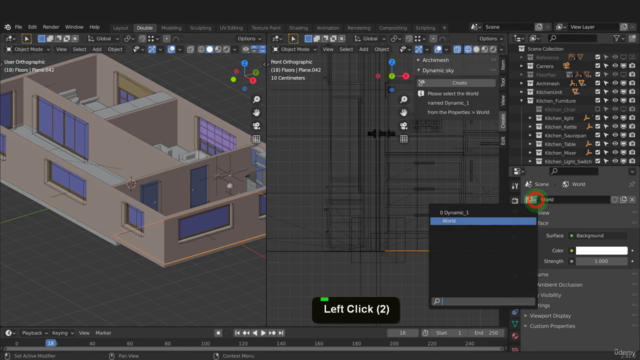The height and width of the screenshot is (360, 640).
Task: Open the outliner filter funnel
Action: click(x=617, y=38)
